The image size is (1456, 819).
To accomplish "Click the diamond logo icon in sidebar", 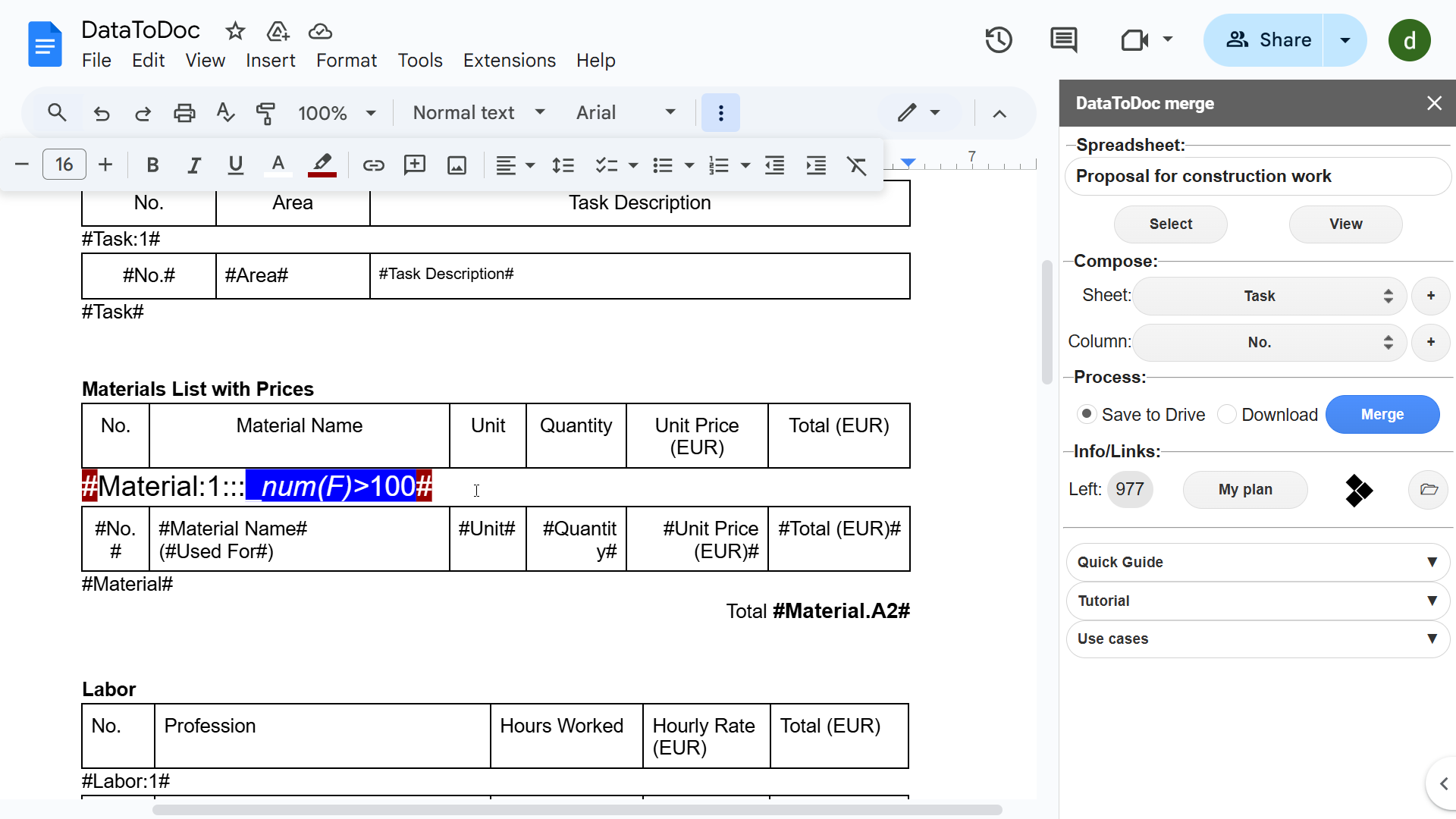I will coord(1358,490).
